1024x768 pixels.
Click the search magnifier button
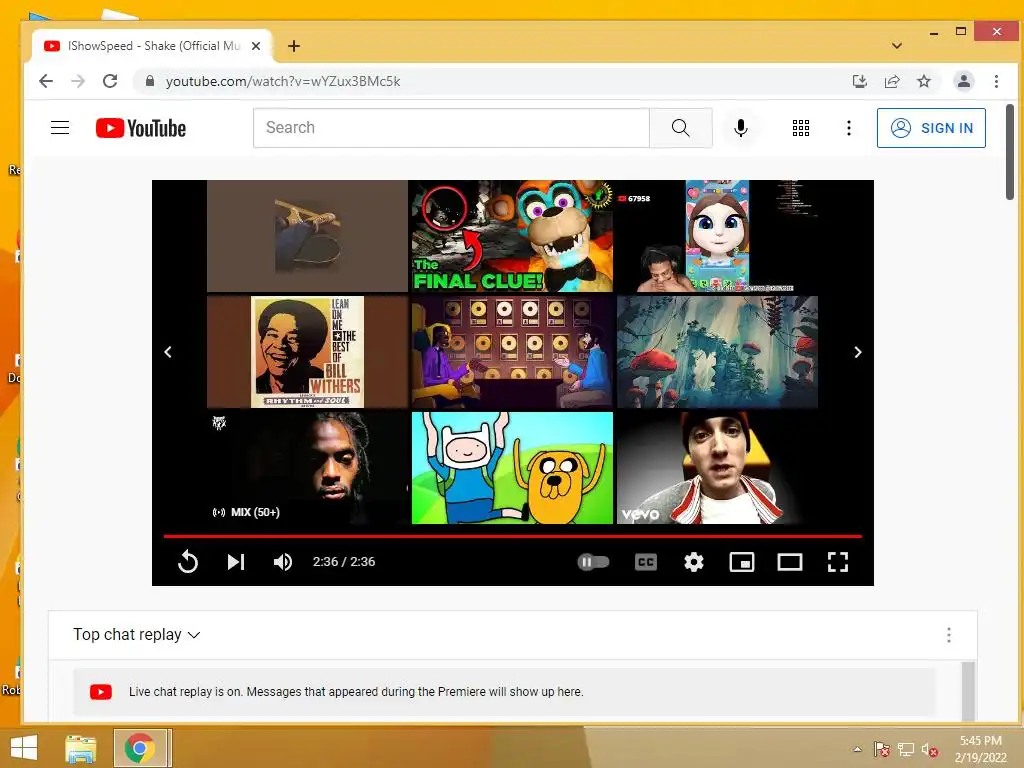(680, 128)
